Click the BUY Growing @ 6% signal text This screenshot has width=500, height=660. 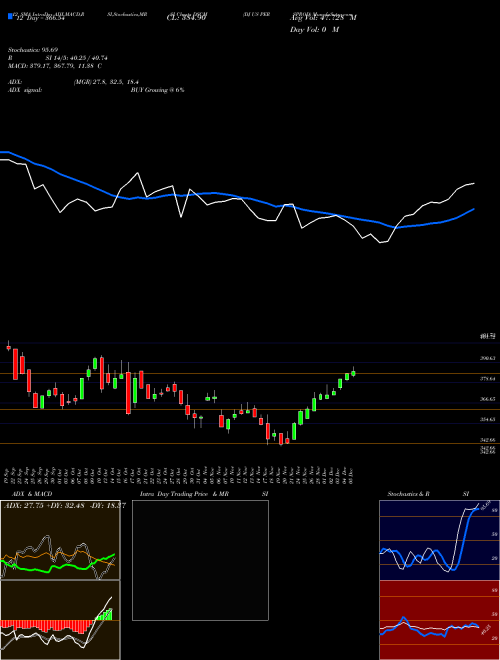click(x=157, y=90)
